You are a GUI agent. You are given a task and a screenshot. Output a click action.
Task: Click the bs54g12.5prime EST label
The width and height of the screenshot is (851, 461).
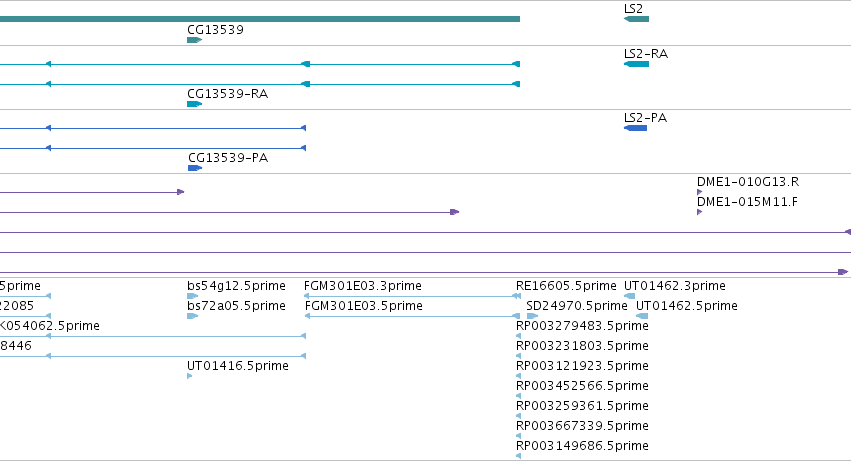(x=236, y=286)
